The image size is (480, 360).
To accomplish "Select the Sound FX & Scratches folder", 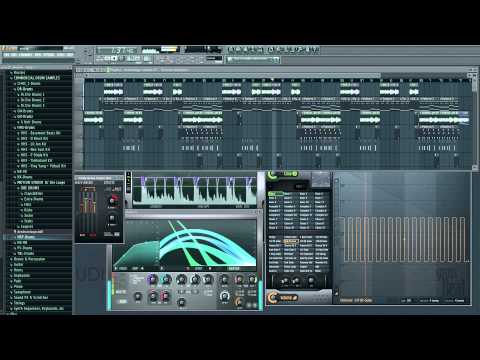I will (30, 297).
